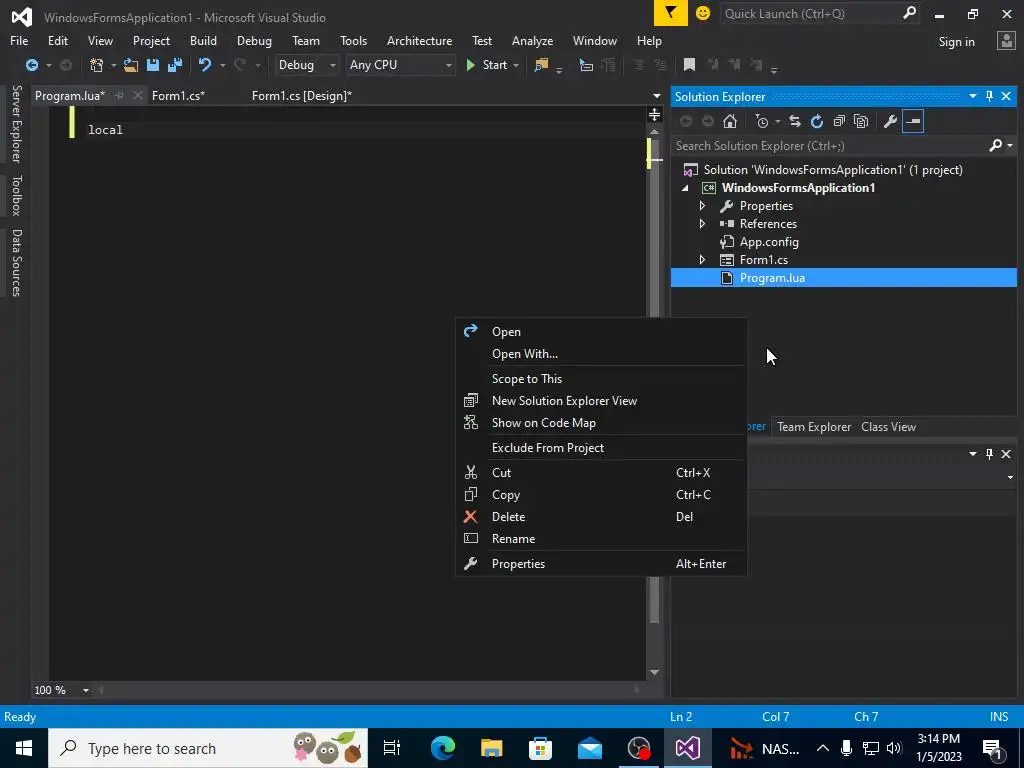Click the New Project toolbar icon
This screenshot has width=1024, height=768.
click(97, 65)
